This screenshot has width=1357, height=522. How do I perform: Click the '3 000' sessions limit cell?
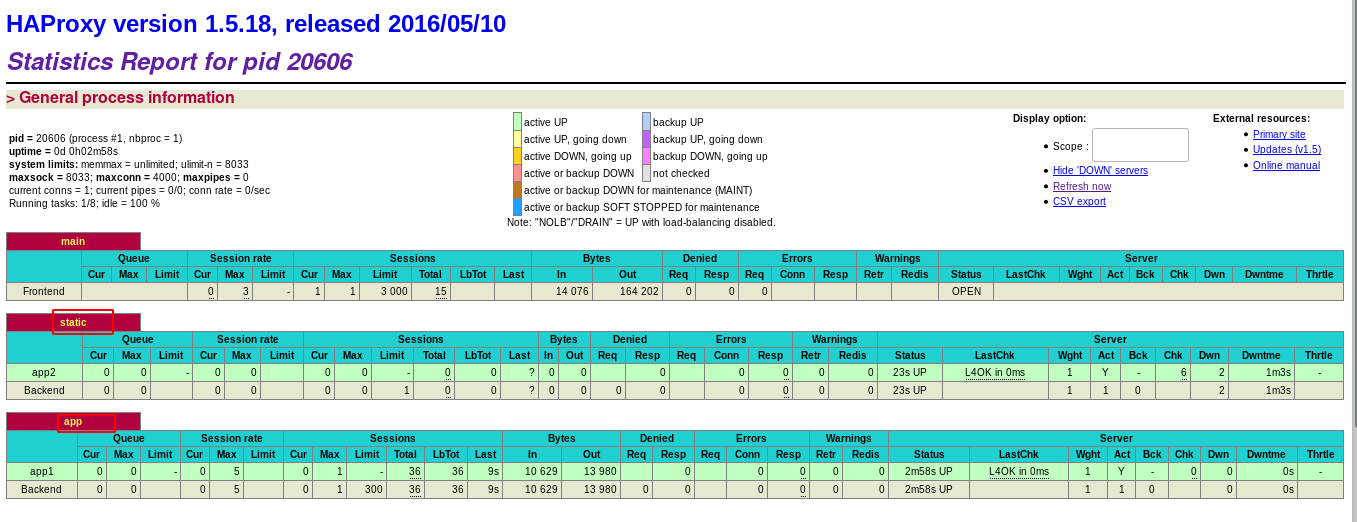(x=384, y=291)
